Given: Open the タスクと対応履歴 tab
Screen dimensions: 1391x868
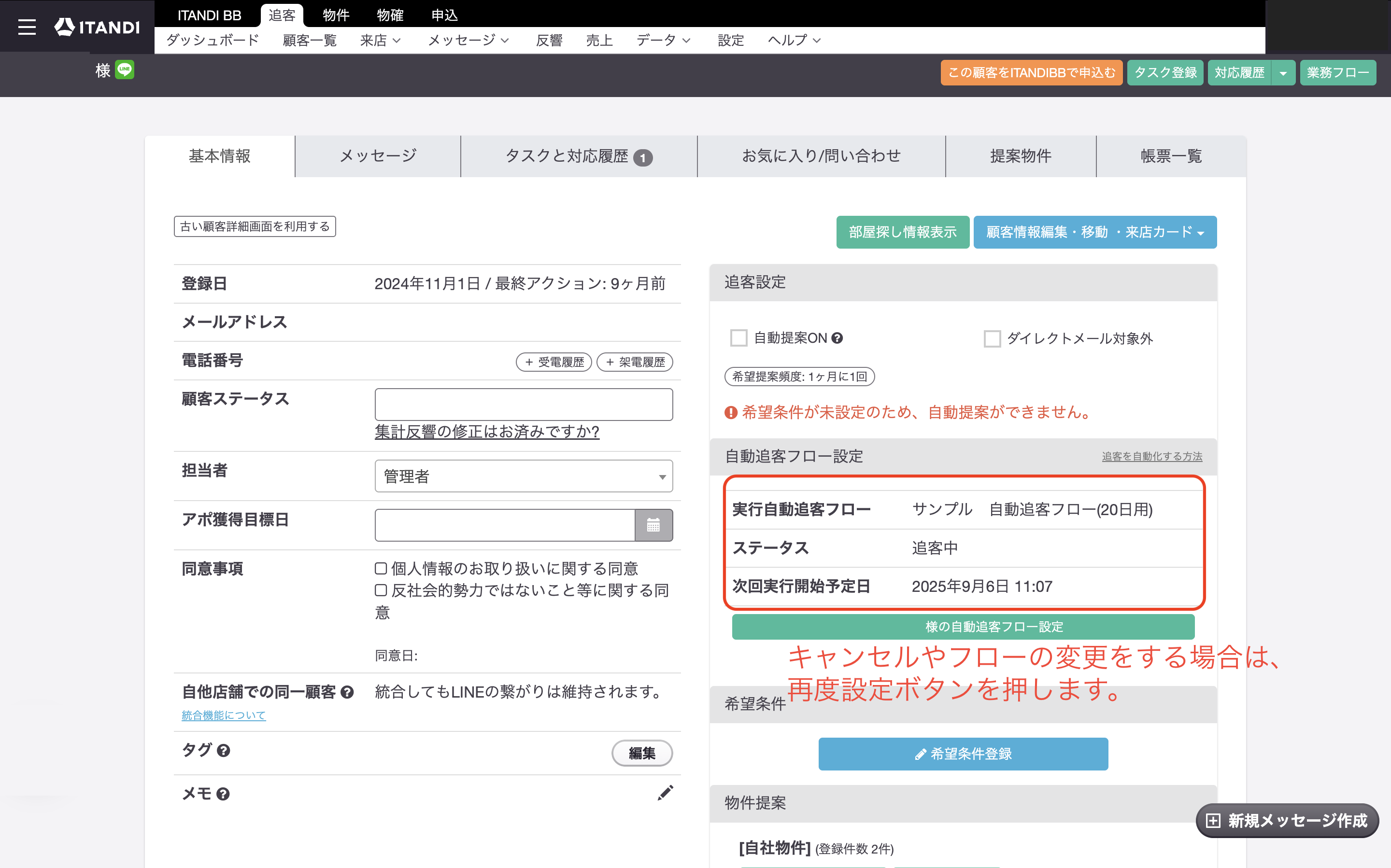Looking at the screenshot, I should 579,156.
